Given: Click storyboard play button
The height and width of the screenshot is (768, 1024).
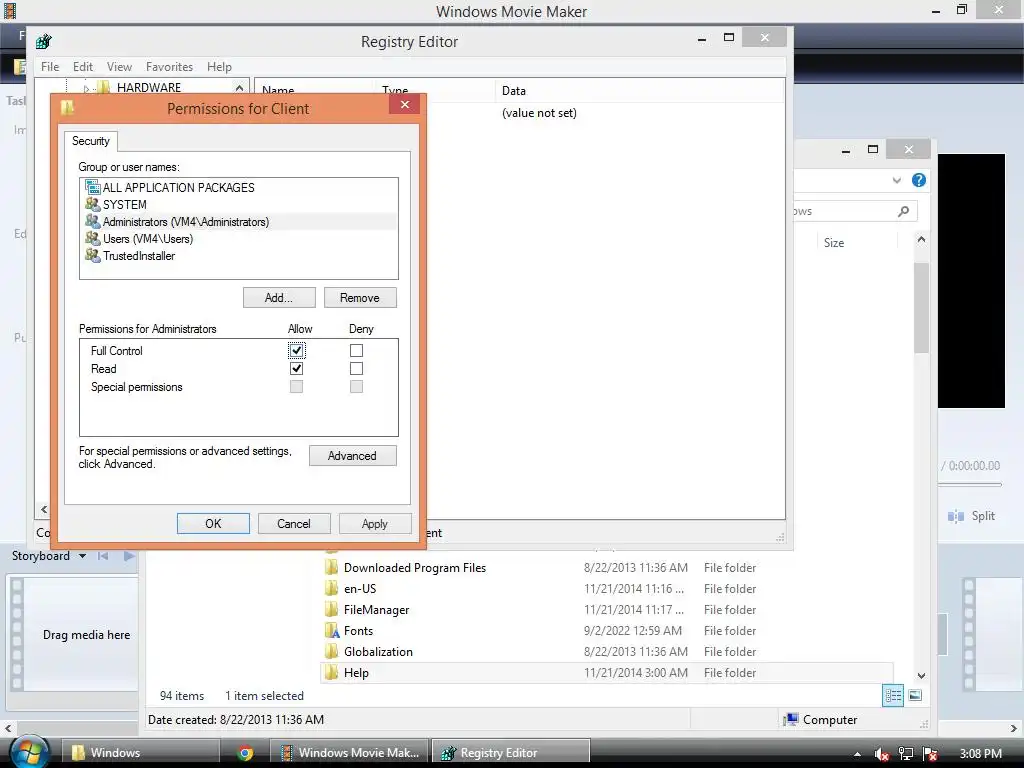Looking at the screenshot, I should 129,556.
